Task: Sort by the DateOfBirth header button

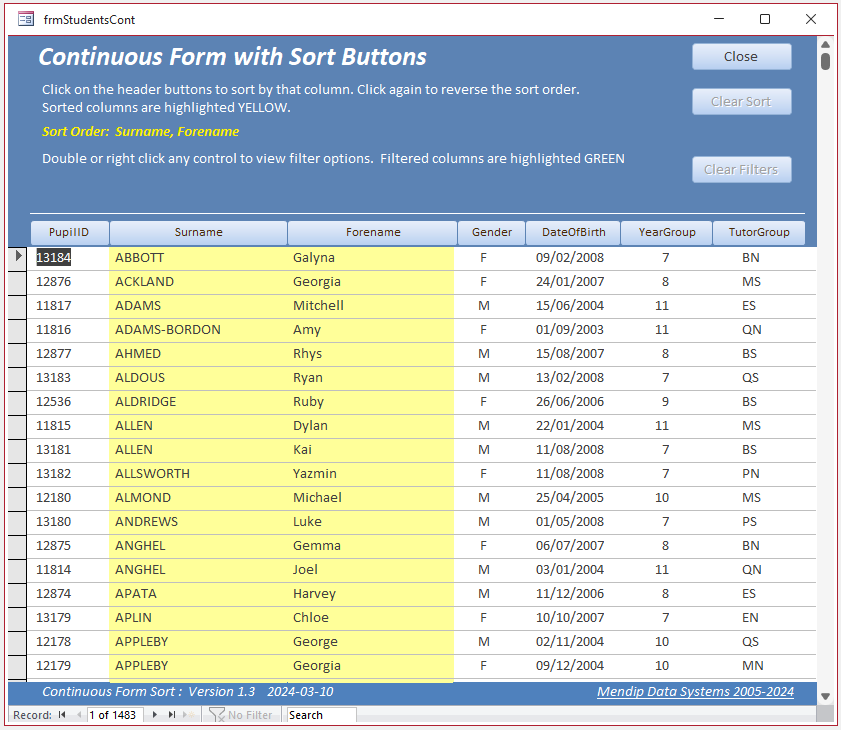Action: 573,232
